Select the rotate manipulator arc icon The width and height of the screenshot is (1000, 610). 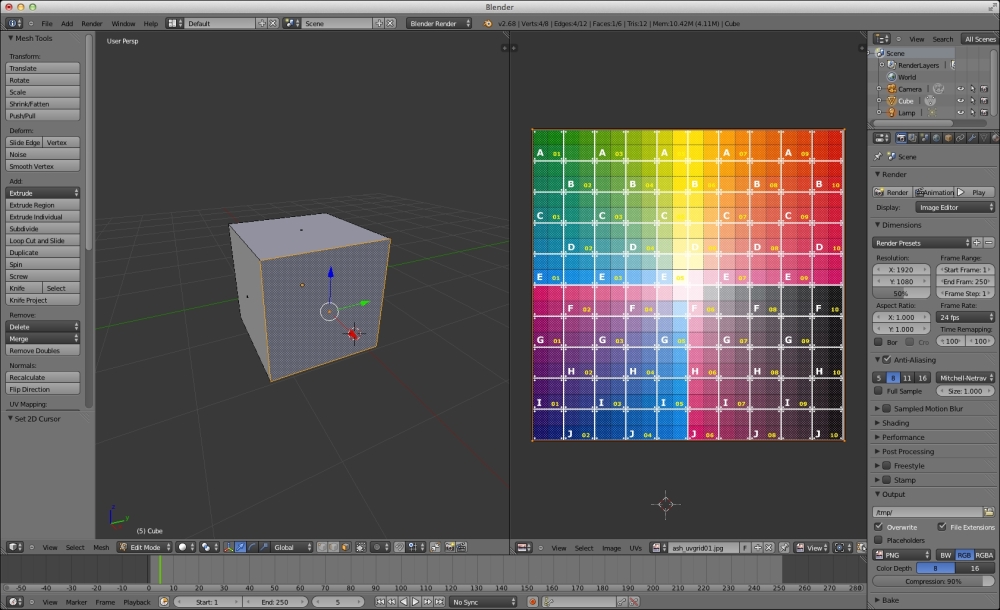tap(252, 547)
